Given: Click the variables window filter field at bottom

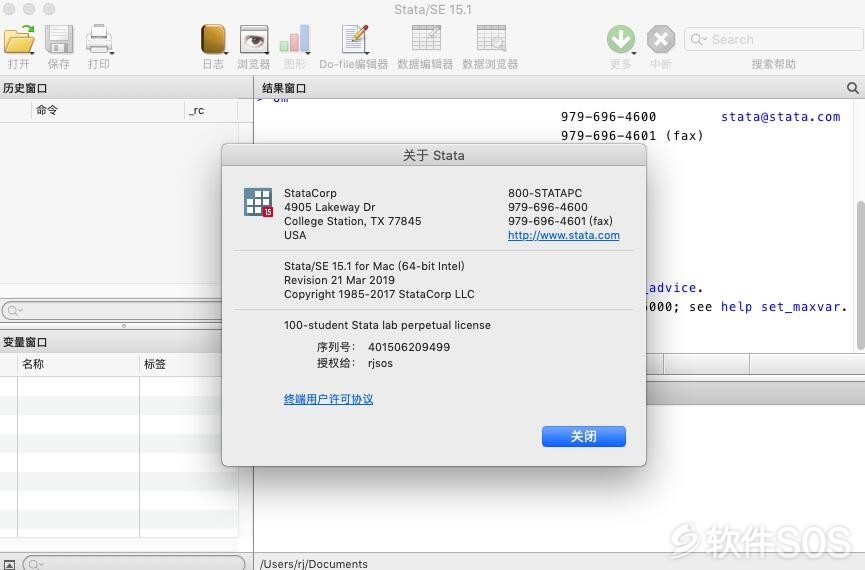Looking at the screenshot, I should point(134,563).
